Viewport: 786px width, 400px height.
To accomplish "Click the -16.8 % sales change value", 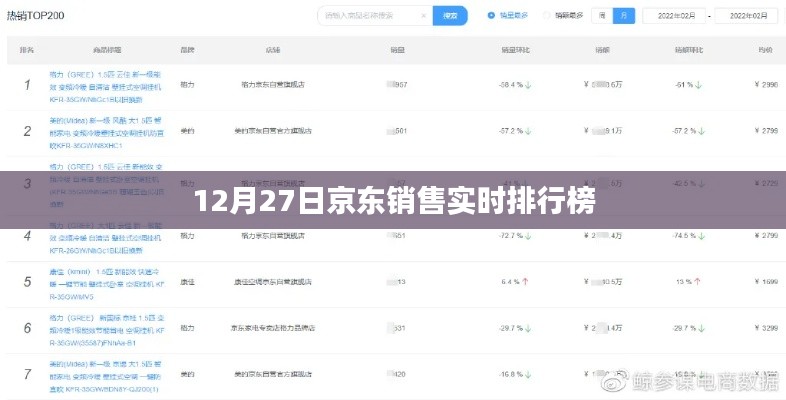I will coord(511,374).
